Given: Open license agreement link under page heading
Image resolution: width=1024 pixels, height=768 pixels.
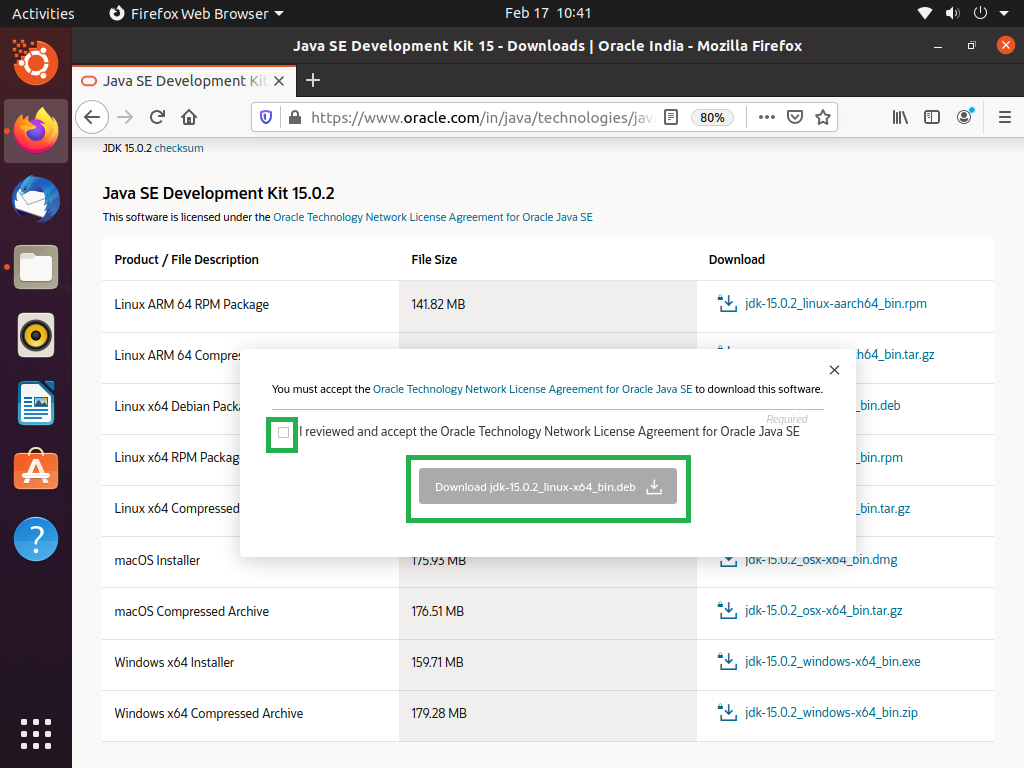Looking at the screenshot, I should click(433, 217).
